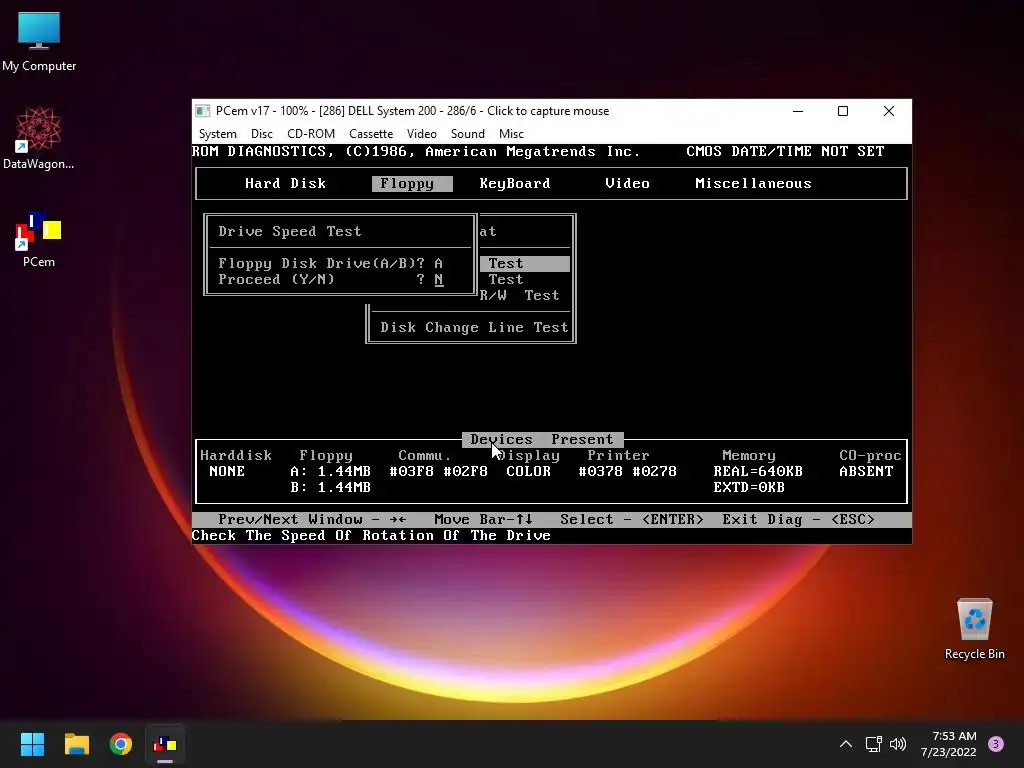Click the Printer #0378 #0278 value
The image size is (1024, 768).
tap(627, 472)
